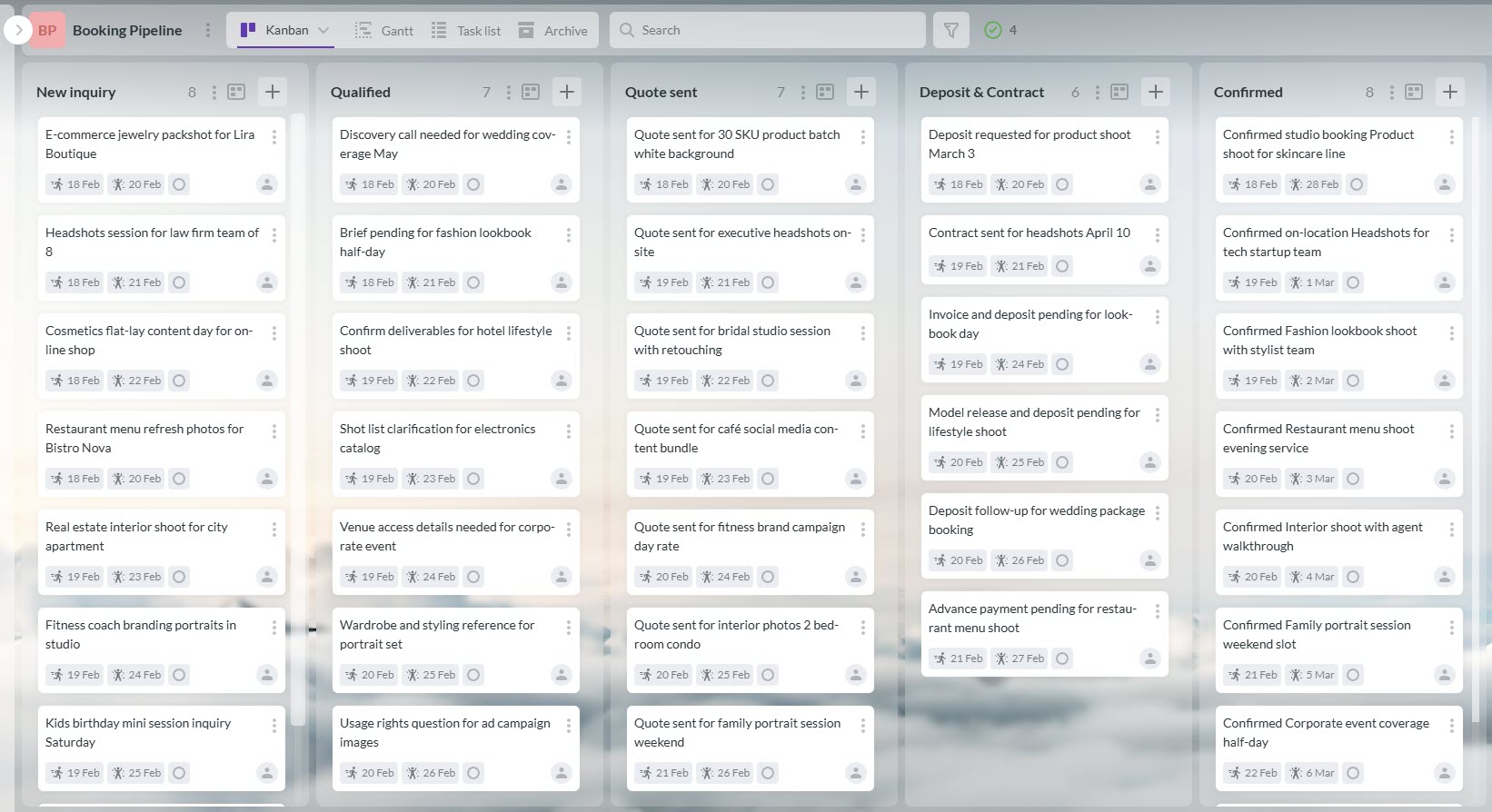The width and height of the screenshot is (1492, 812).
Task: Assign a user to Restaurant menu refresh card
Action: (x=267, y=479)
